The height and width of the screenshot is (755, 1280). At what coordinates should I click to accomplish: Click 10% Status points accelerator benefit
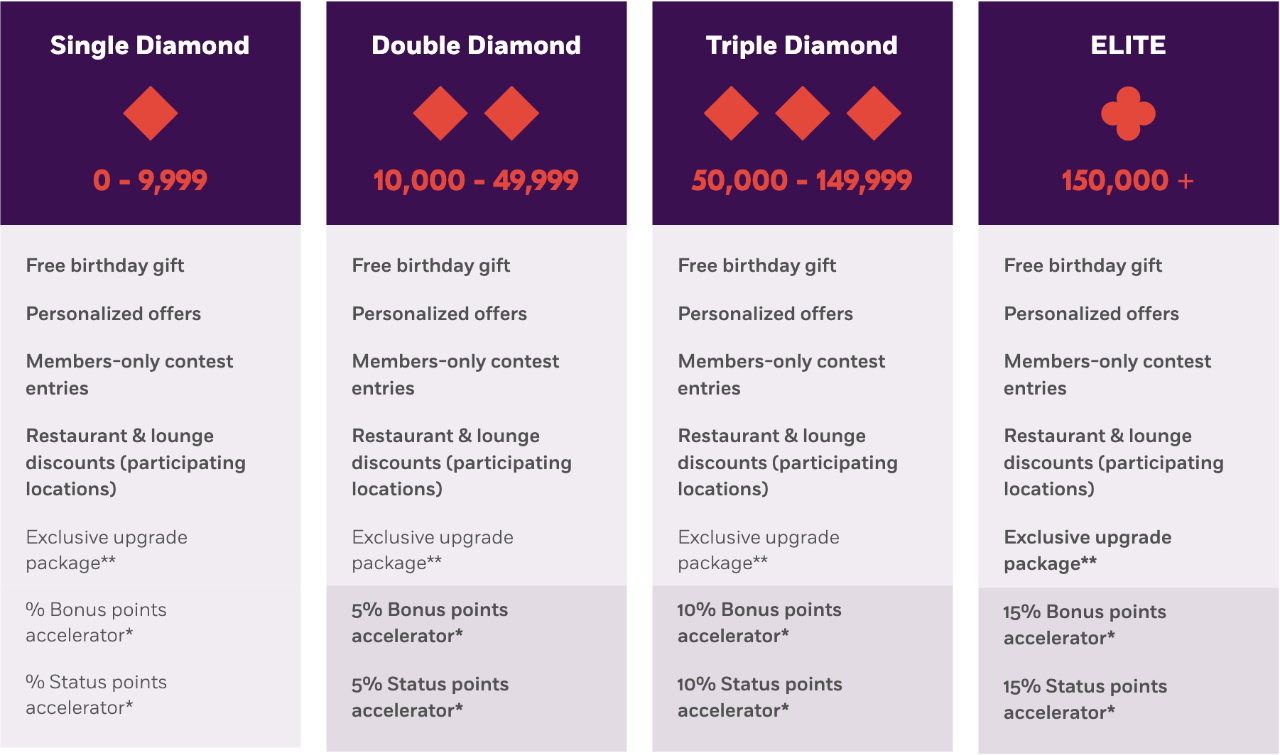(760, 697)
